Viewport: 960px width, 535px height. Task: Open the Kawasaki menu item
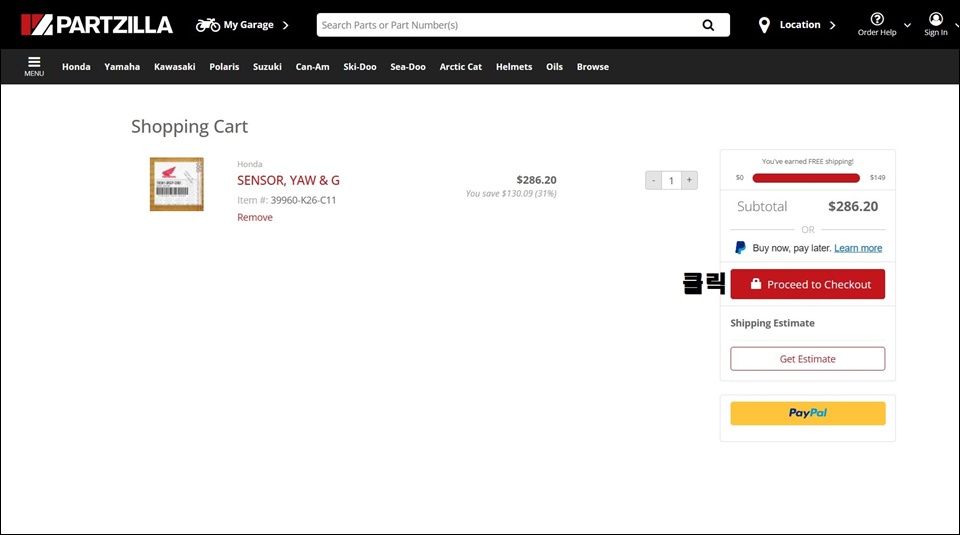(x=174, y=67)
